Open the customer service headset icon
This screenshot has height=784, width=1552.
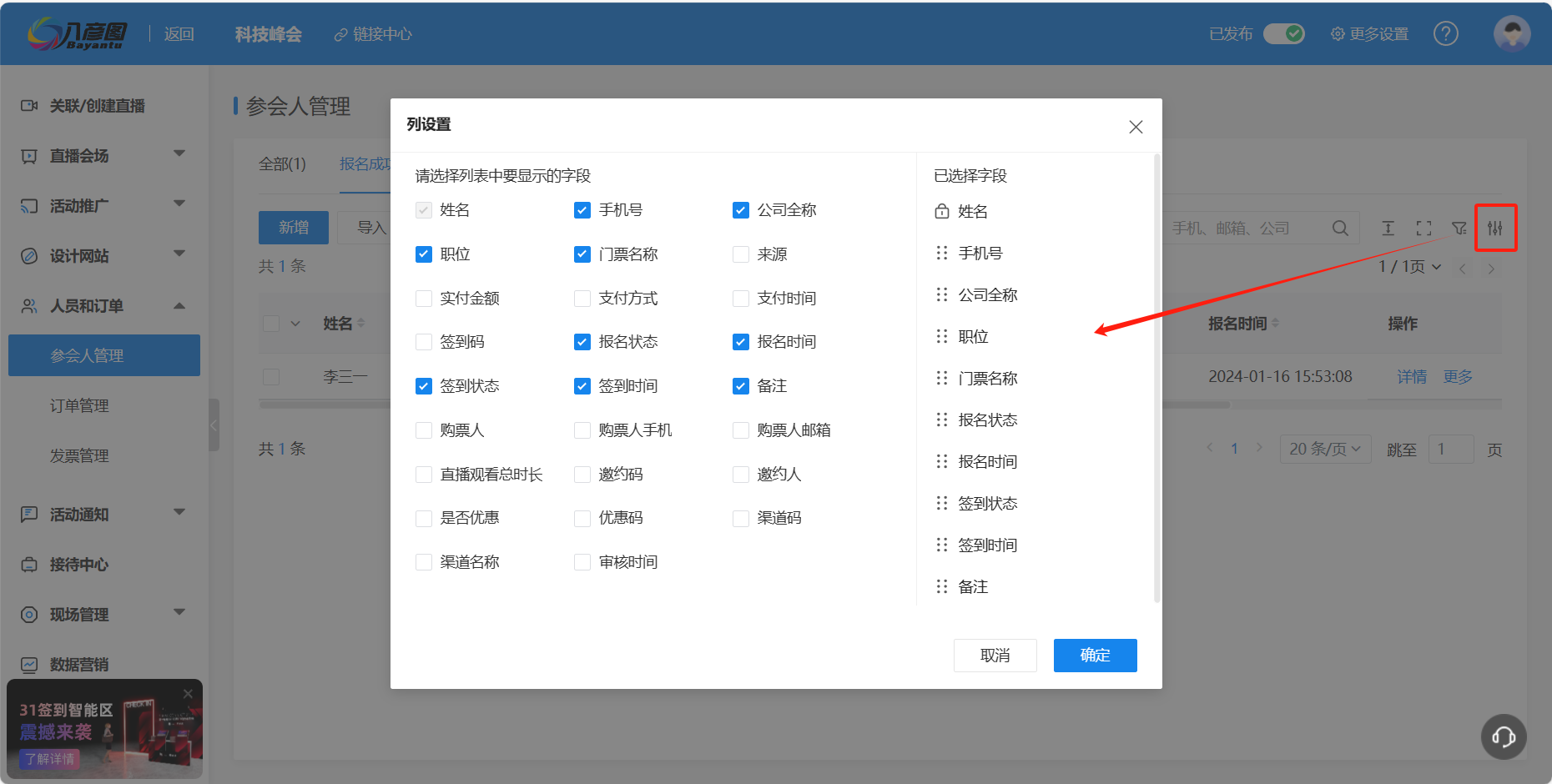[x=1503, y=737]
